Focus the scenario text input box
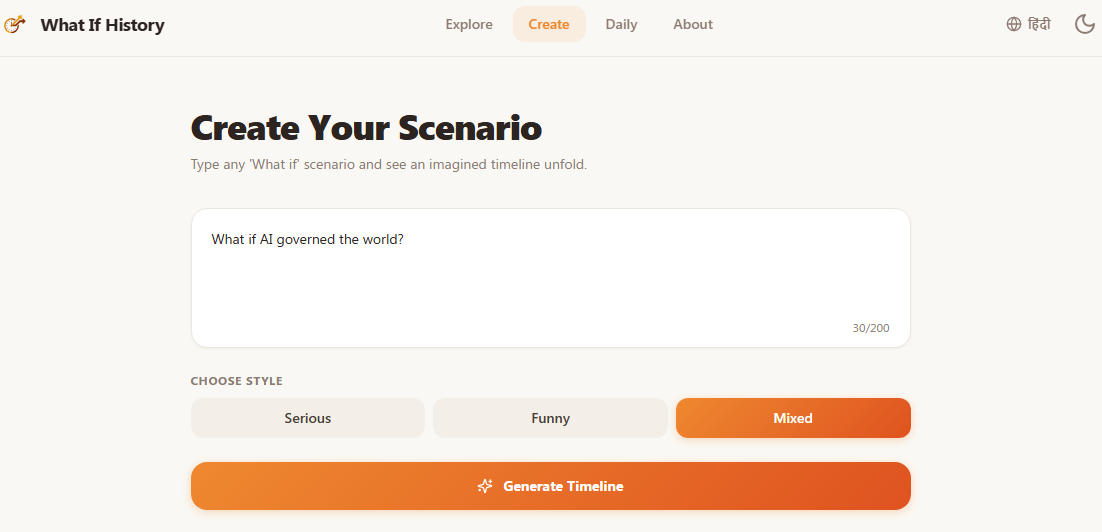 pos(551,278)
